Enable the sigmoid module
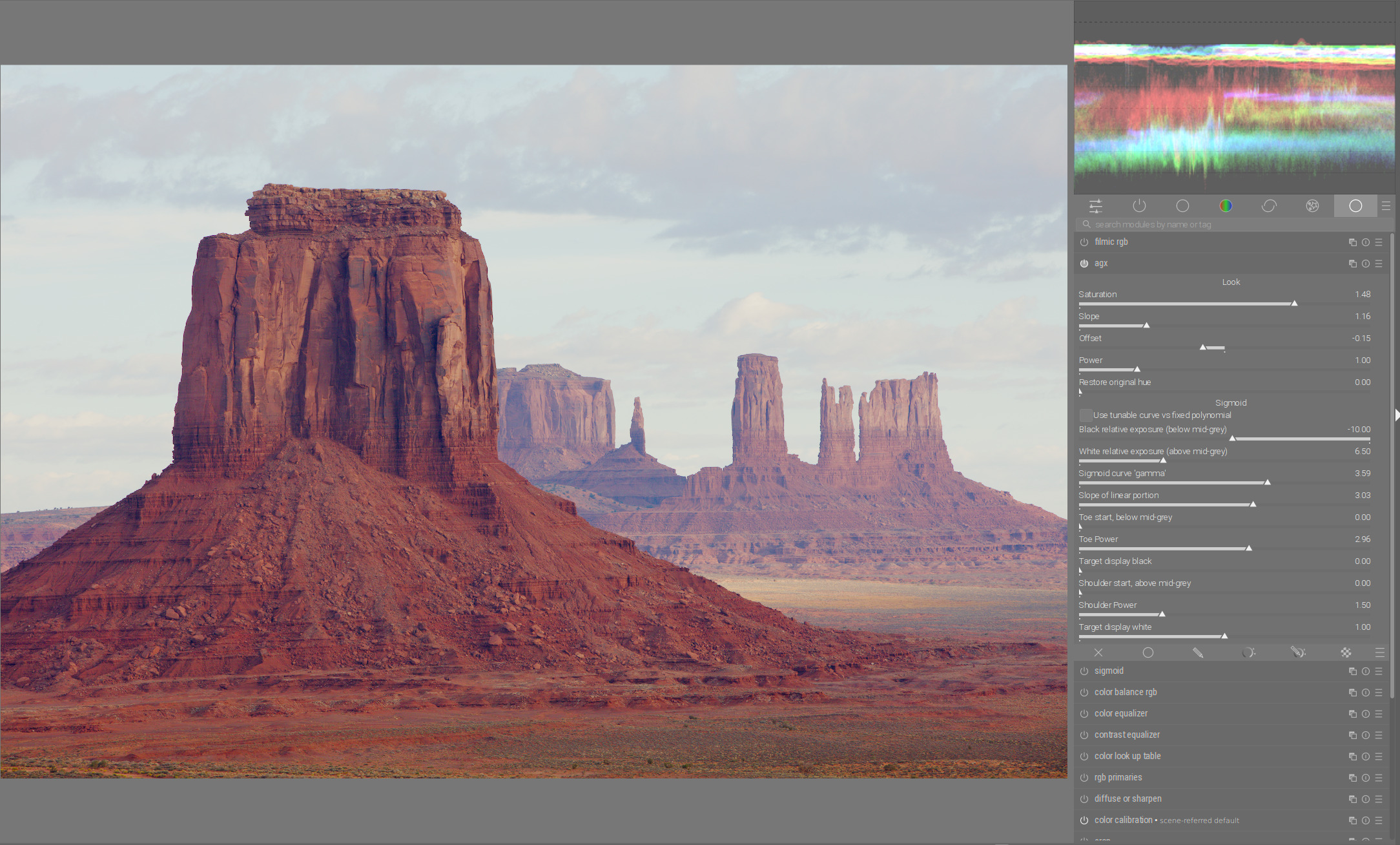Image resolution: width=1400 pixels, height=845 pixels. pos(1084,671)
